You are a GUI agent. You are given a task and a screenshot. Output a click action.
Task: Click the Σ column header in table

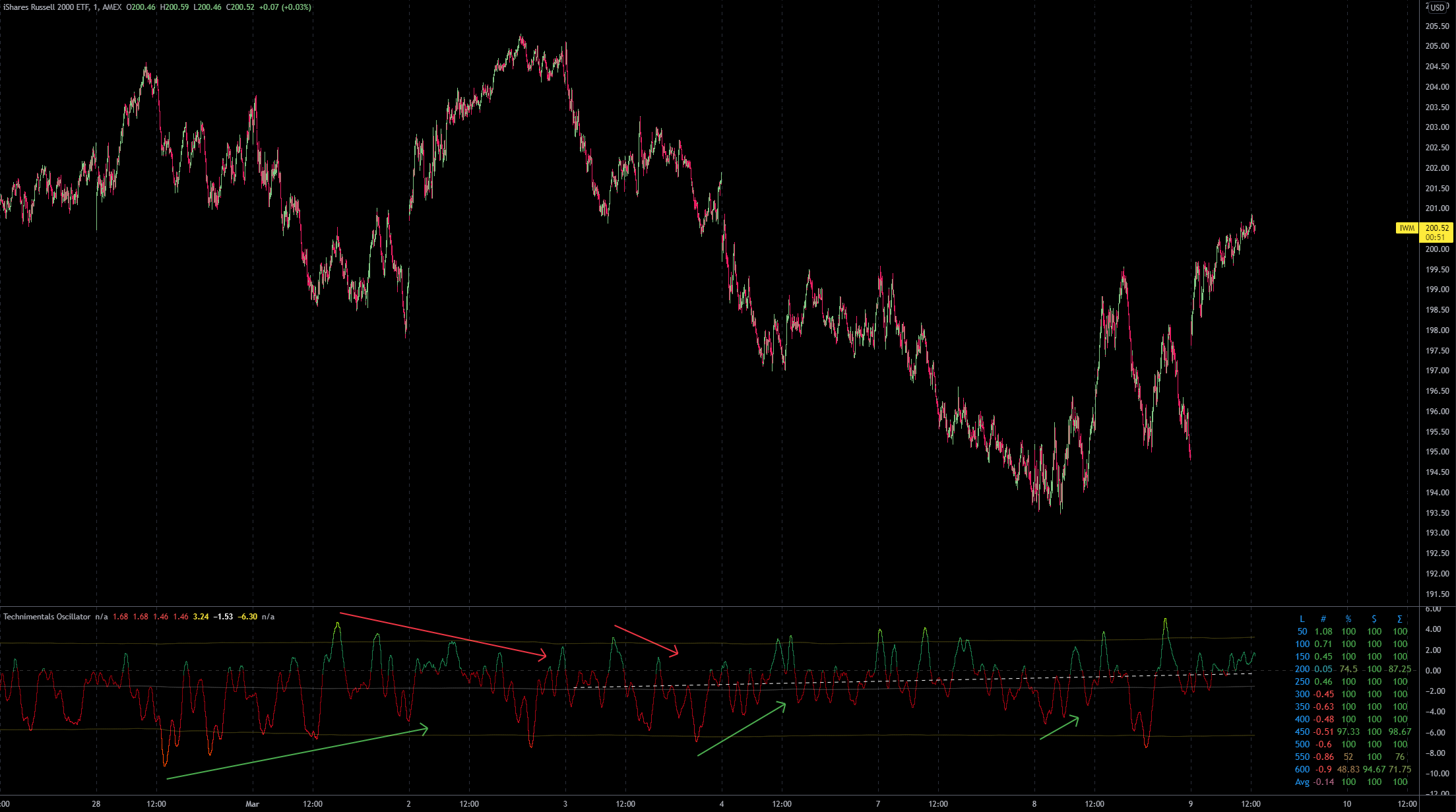[1399, 619]
